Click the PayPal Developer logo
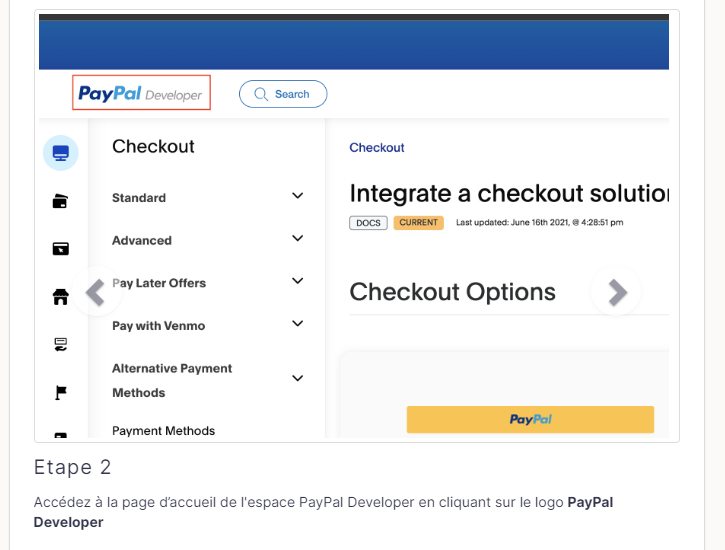The width and height of the screenshot is (725, 550). [x=140, y=95]
